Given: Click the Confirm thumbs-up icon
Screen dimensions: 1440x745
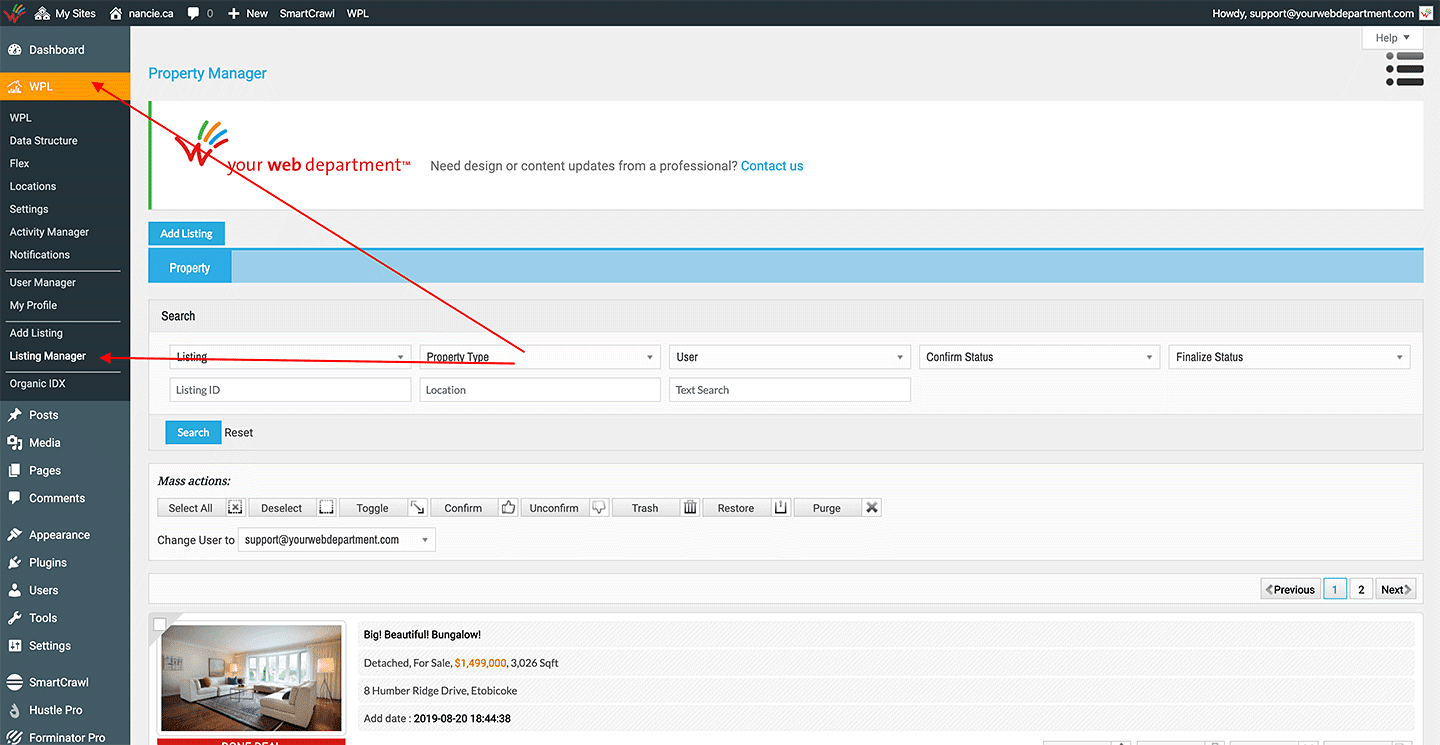Looking at the screenshot, I should point(508,508).
